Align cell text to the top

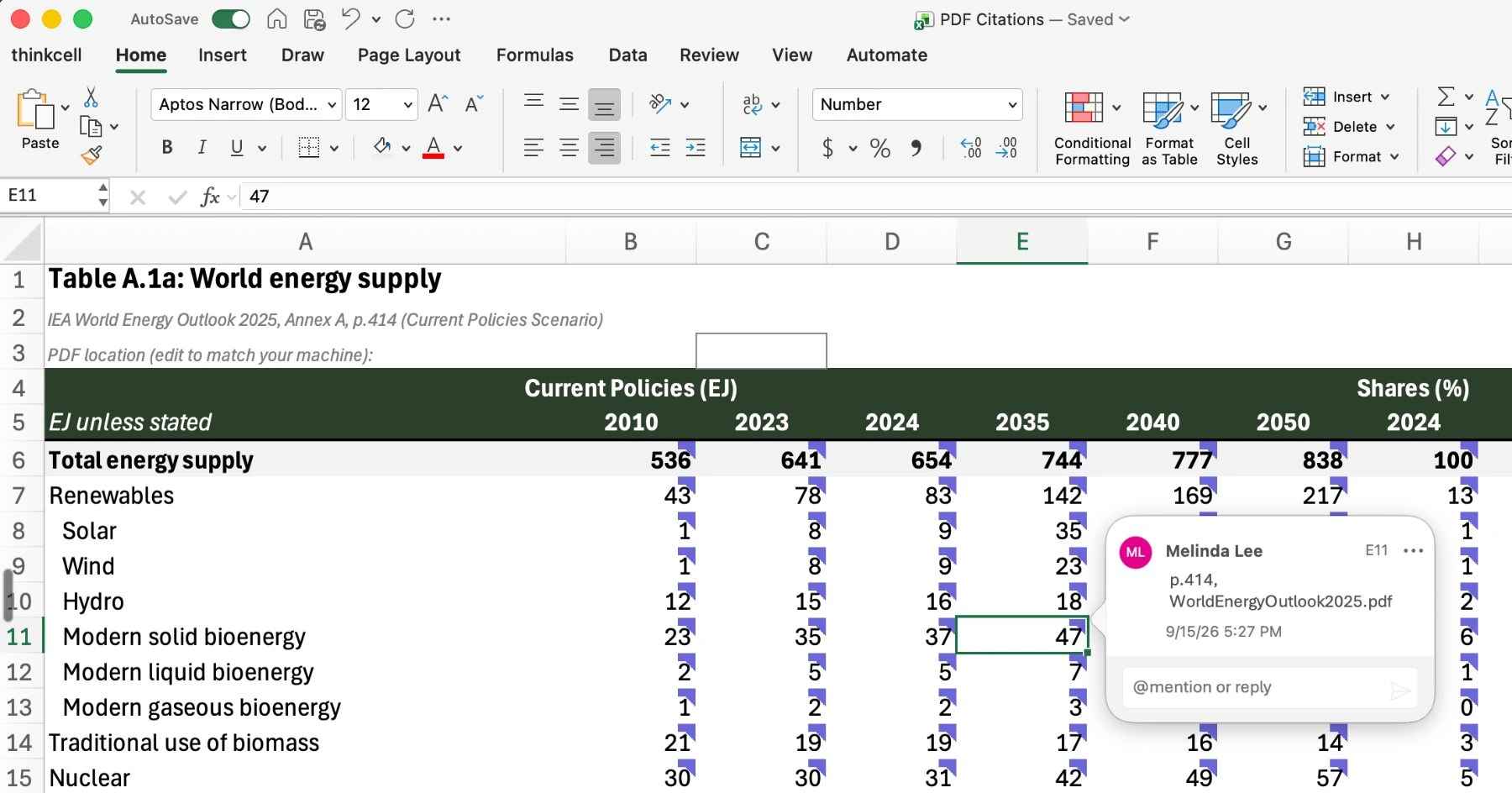[x=533, y=103]
